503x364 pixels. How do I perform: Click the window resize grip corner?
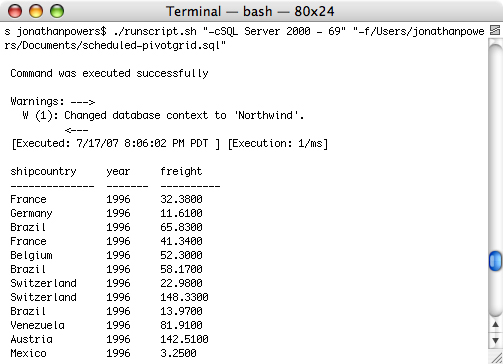[496, 357]
